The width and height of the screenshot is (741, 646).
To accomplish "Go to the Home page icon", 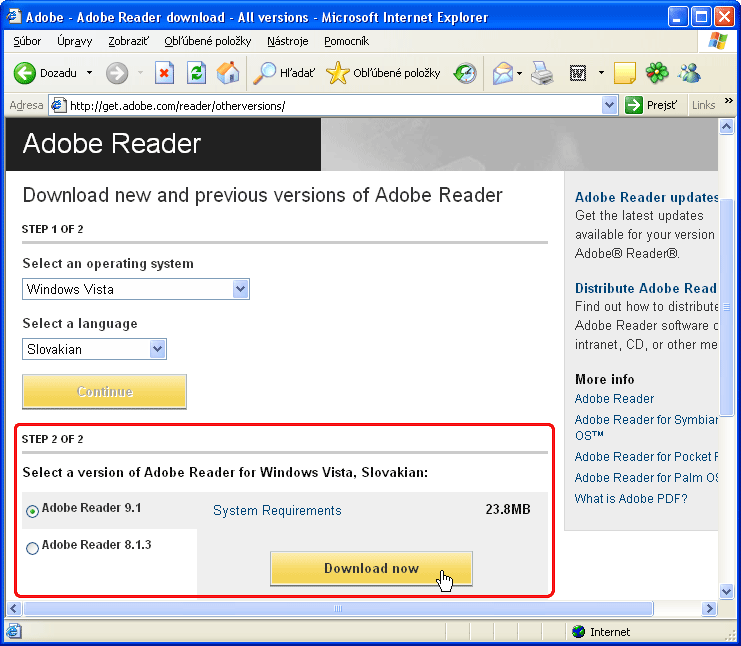I will pyautogui.click(x=228, y=73).
